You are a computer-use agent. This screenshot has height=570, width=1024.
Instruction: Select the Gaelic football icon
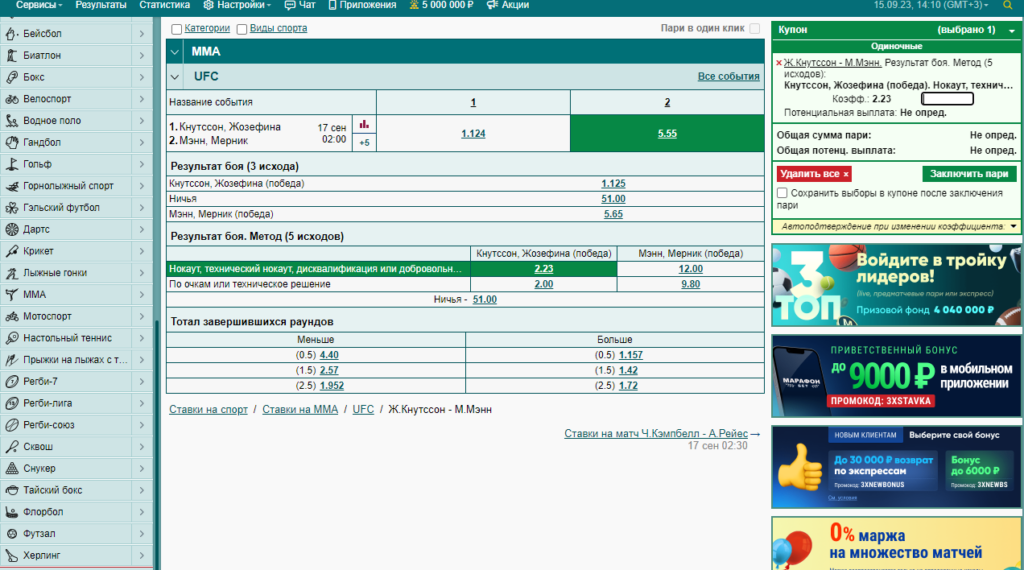coord(12,208)
